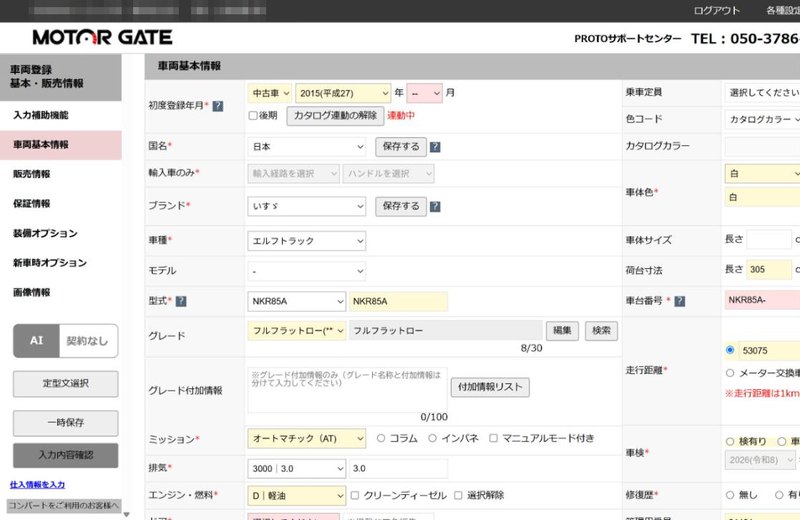The image size is (800, 520).
Task: Open the 乗車定員 dropdown
Action: [x=762, y=92]
